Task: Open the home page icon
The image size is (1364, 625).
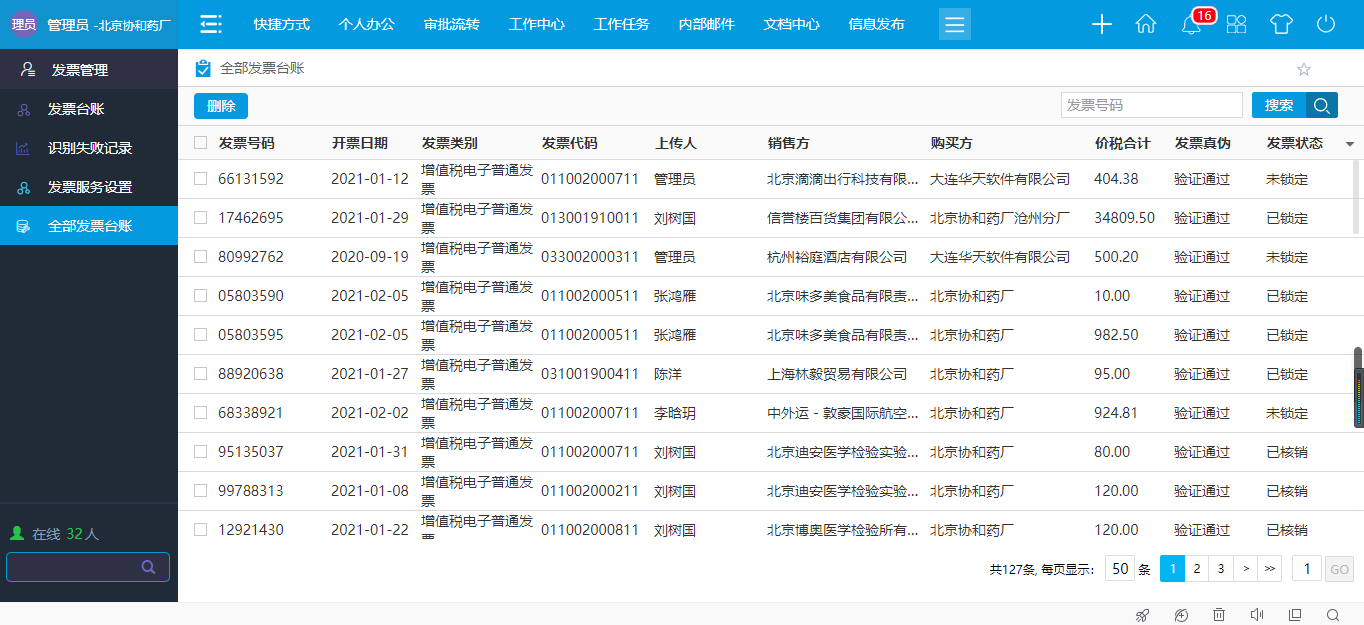Action: click(x=1146, y=25)
